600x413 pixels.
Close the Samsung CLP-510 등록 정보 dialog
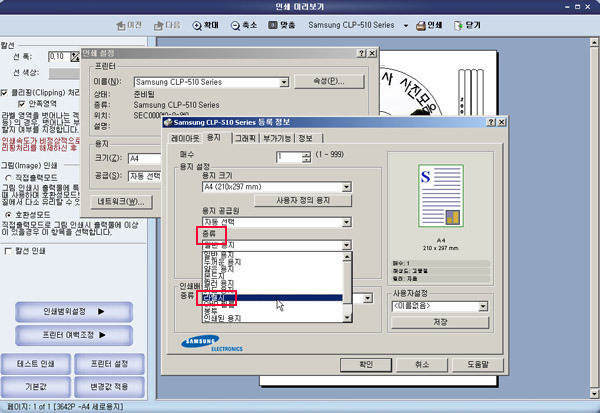tap(501, 122)
